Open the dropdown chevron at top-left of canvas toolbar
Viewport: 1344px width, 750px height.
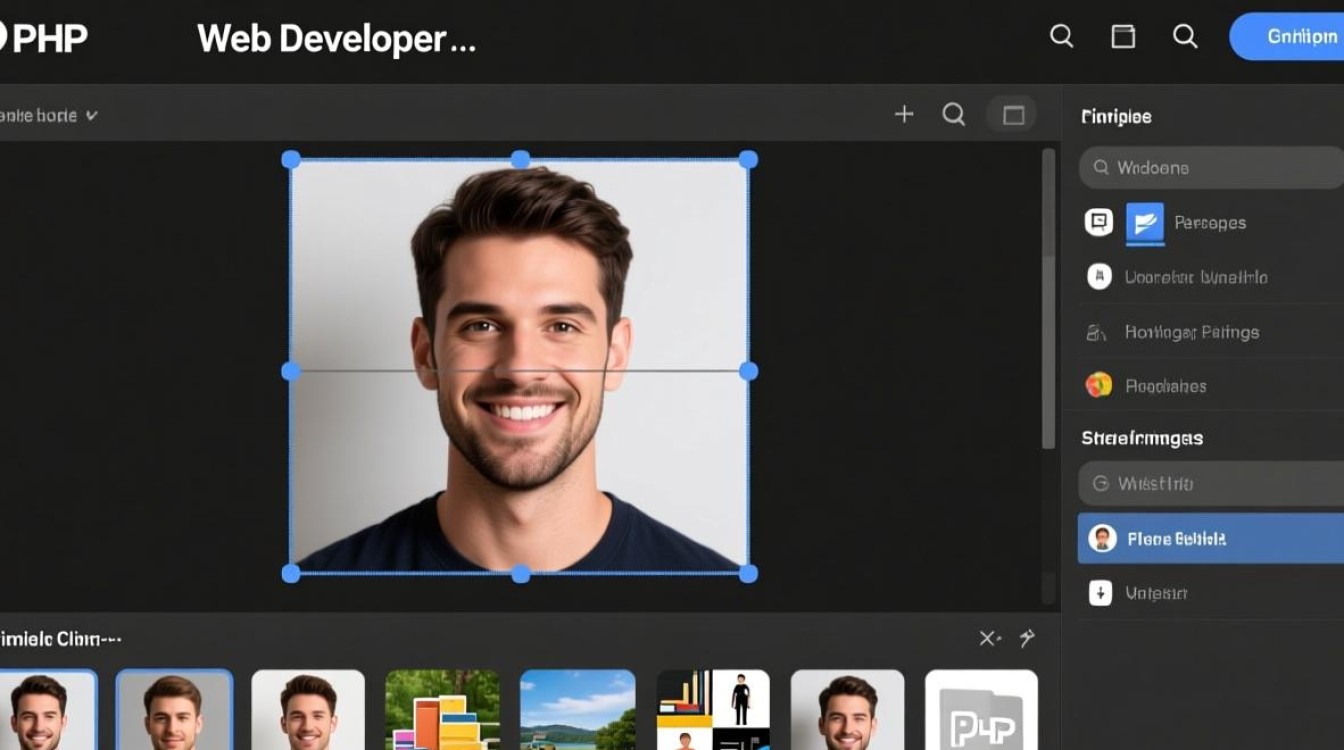coord(92,115)
